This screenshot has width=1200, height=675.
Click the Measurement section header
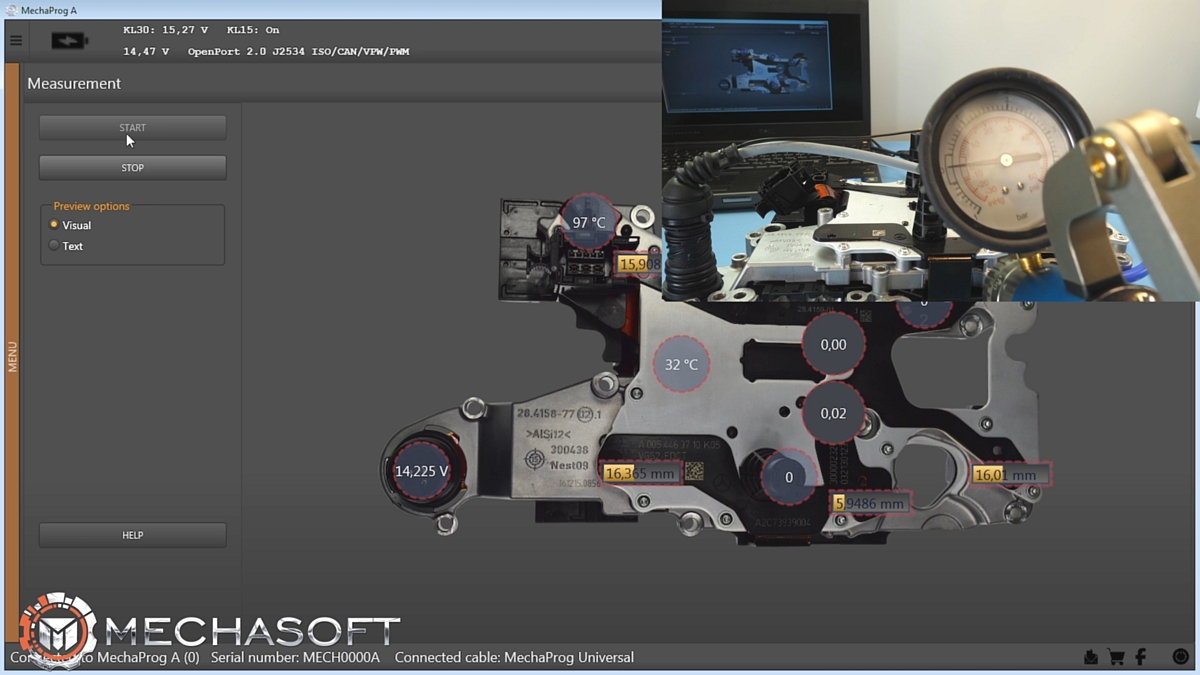73,83
